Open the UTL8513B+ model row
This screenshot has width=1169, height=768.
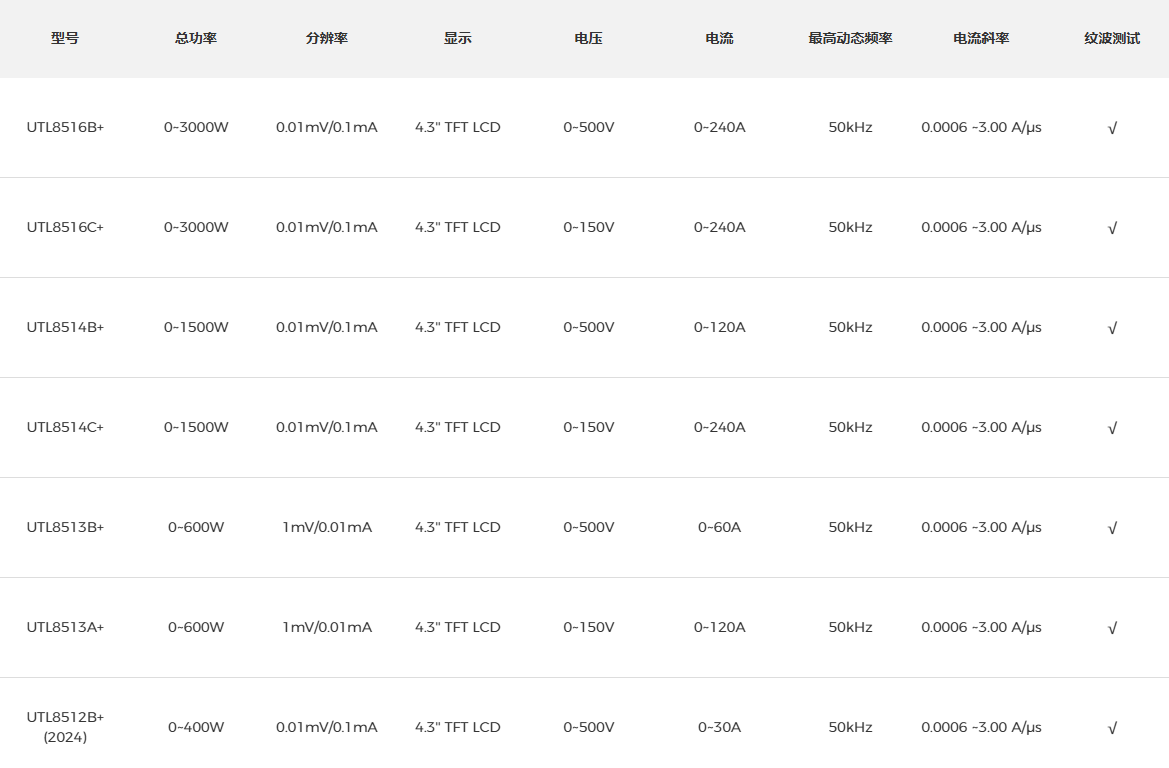point(65,528)
